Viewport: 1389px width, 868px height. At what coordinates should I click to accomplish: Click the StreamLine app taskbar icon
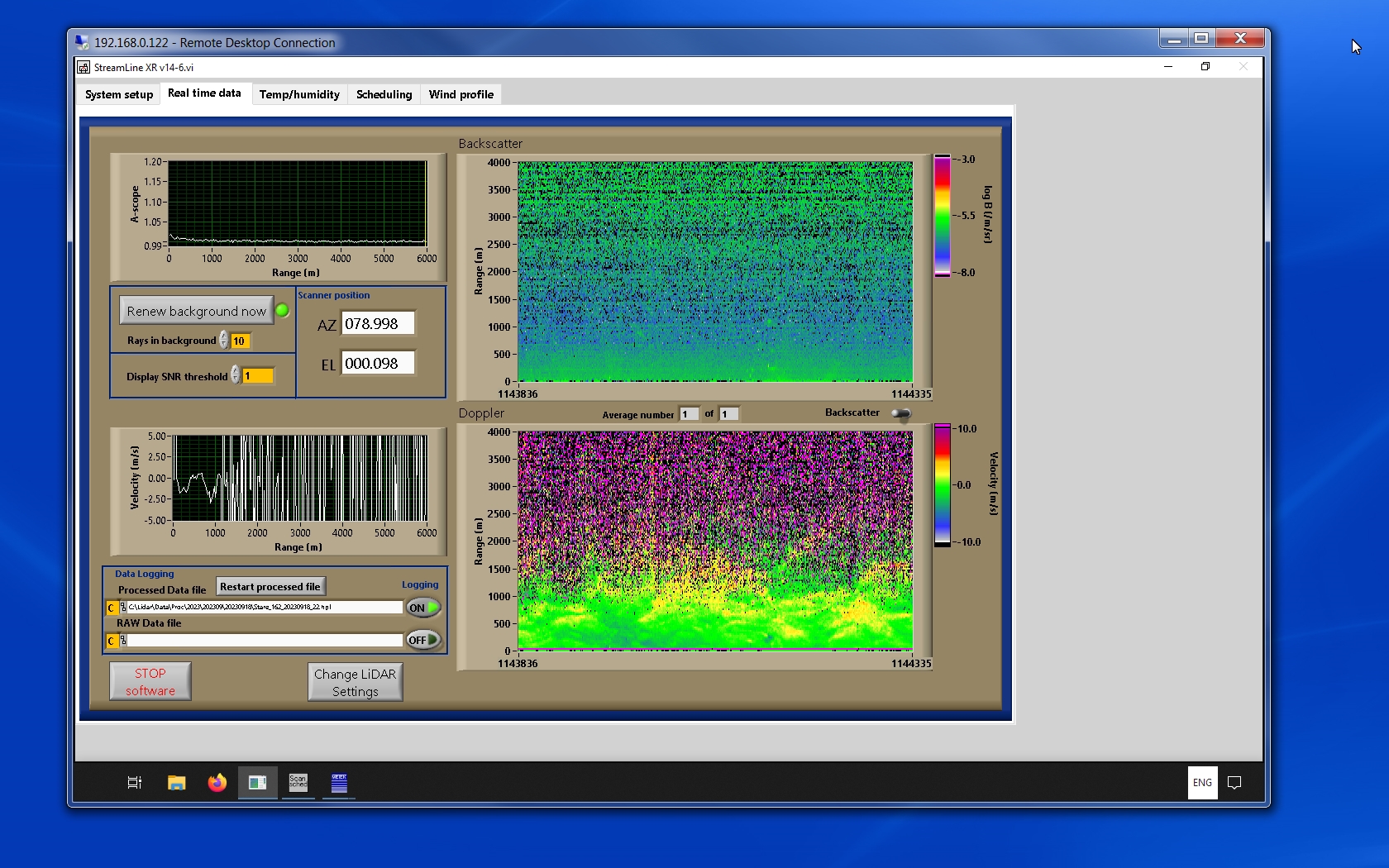(x=257, y=782)
